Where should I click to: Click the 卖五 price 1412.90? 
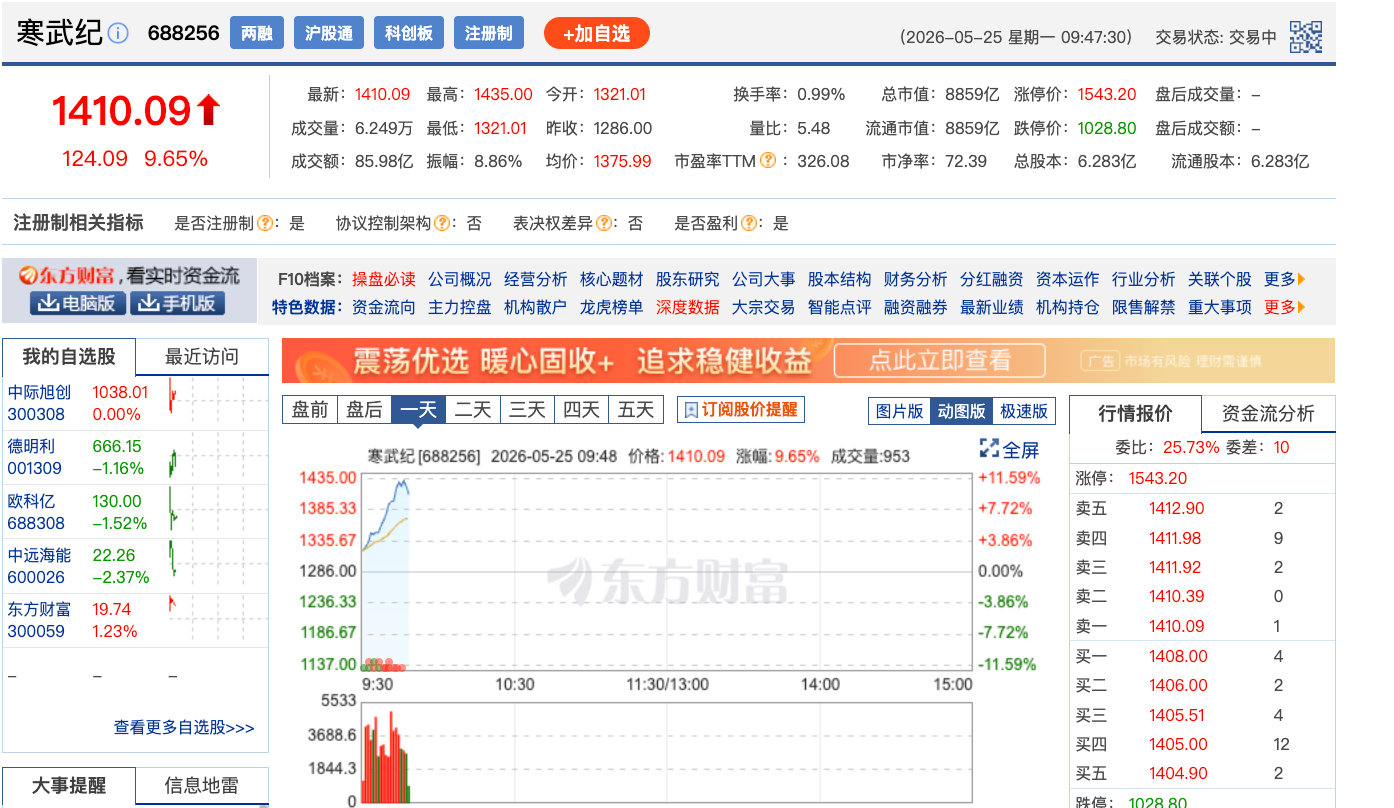pyautogui.click(x=1177, y=508)
